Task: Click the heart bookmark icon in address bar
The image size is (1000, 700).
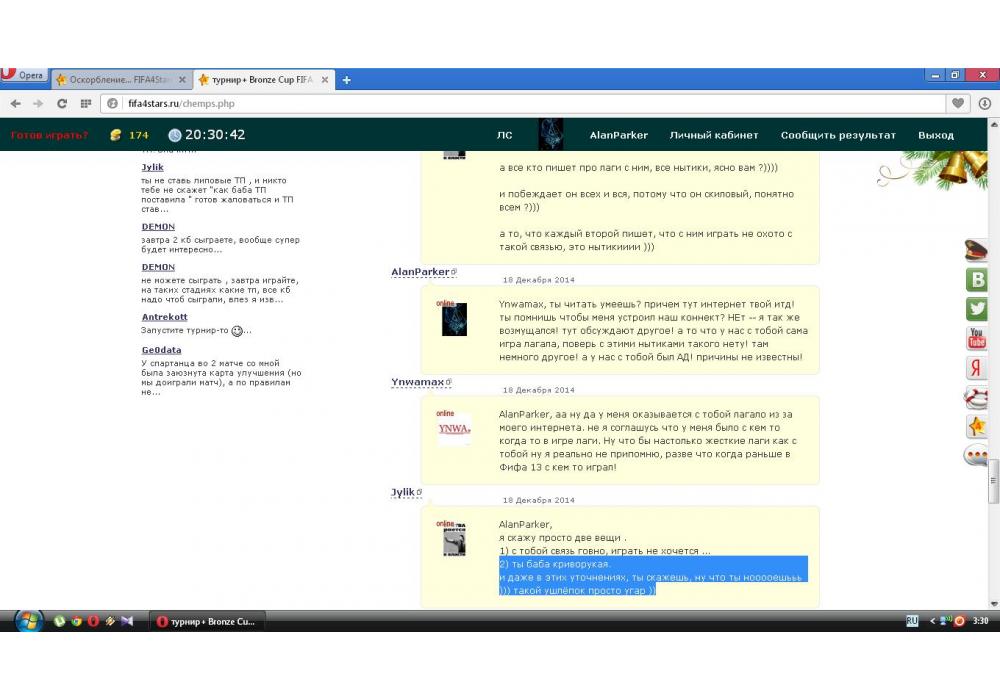Action: (x=958, y=104)
